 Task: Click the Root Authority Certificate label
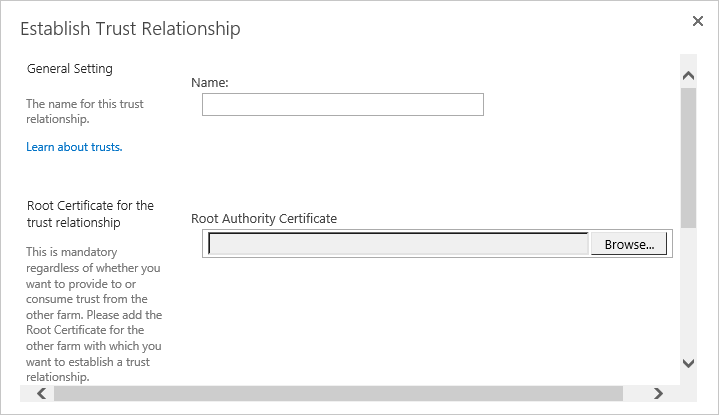[264, 218]
